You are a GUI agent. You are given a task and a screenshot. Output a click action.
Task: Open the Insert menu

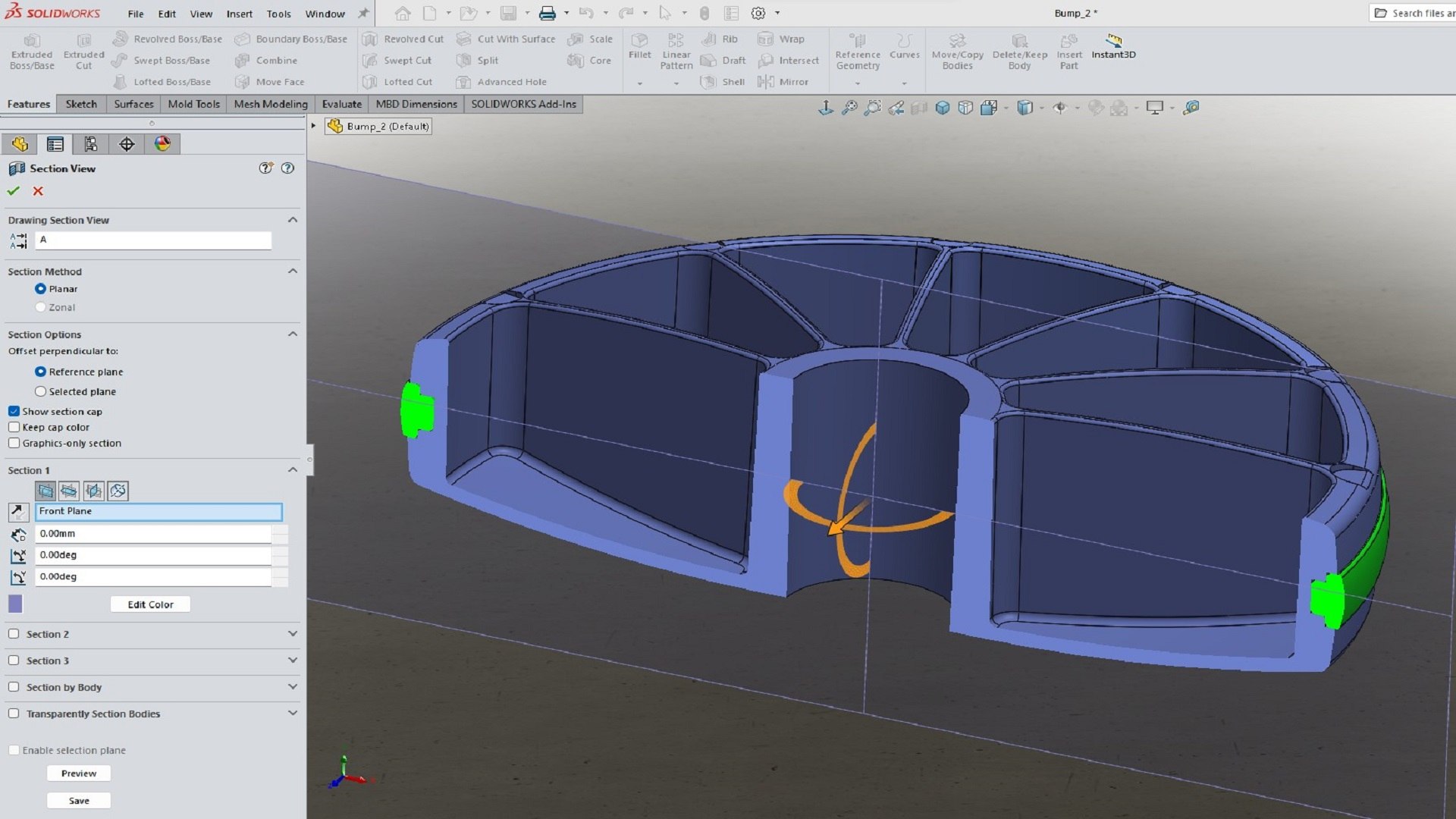tap(239, 14)
